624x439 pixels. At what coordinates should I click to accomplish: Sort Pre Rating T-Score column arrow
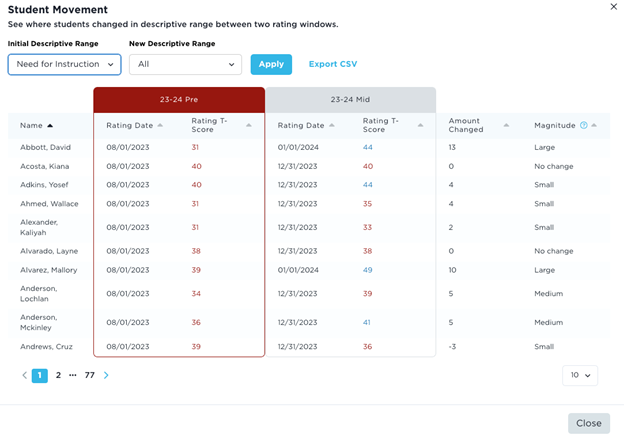(249, 126)
